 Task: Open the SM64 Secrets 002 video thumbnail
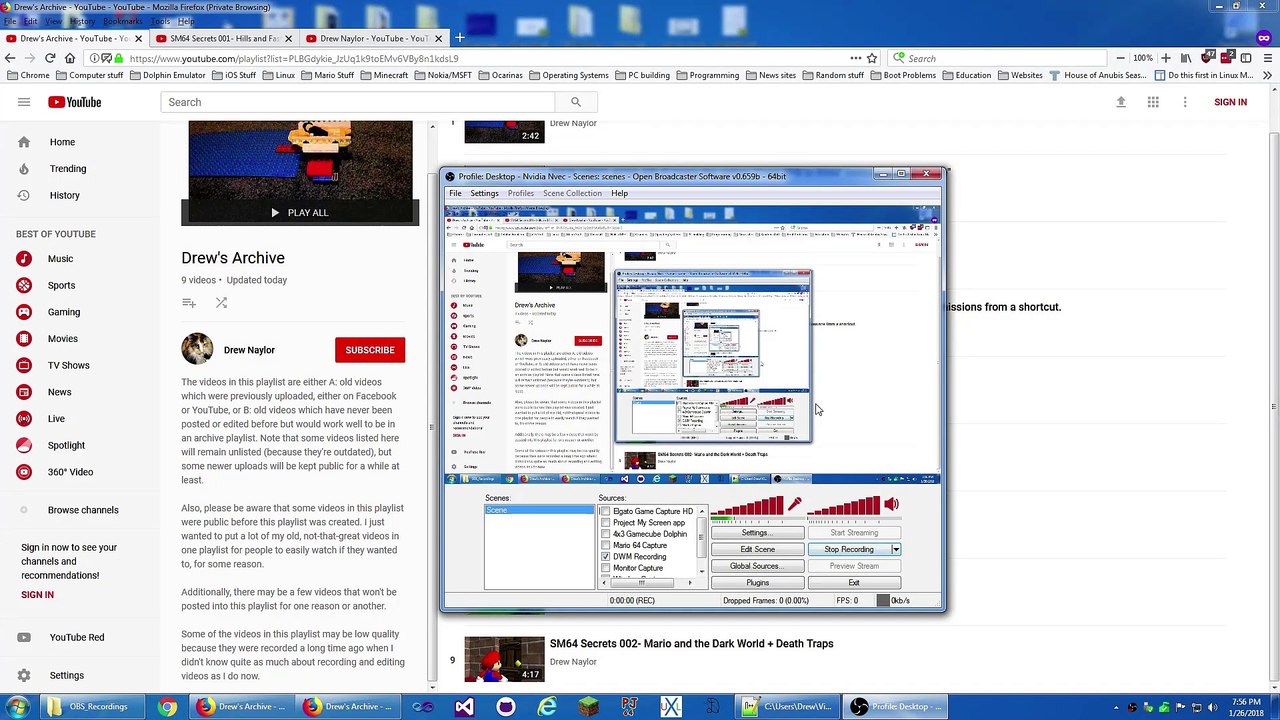pos(504,658)
